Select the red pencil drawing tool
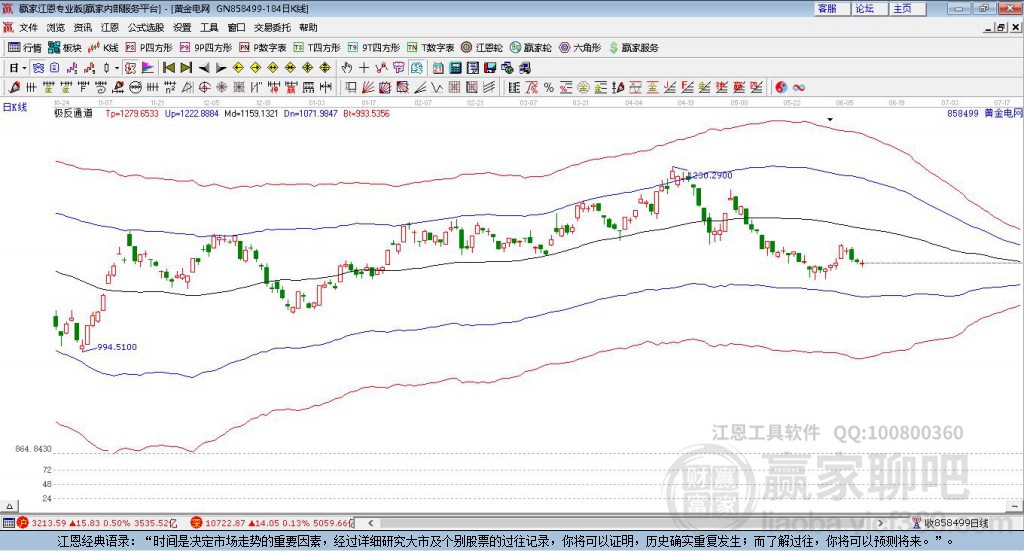 14,87
